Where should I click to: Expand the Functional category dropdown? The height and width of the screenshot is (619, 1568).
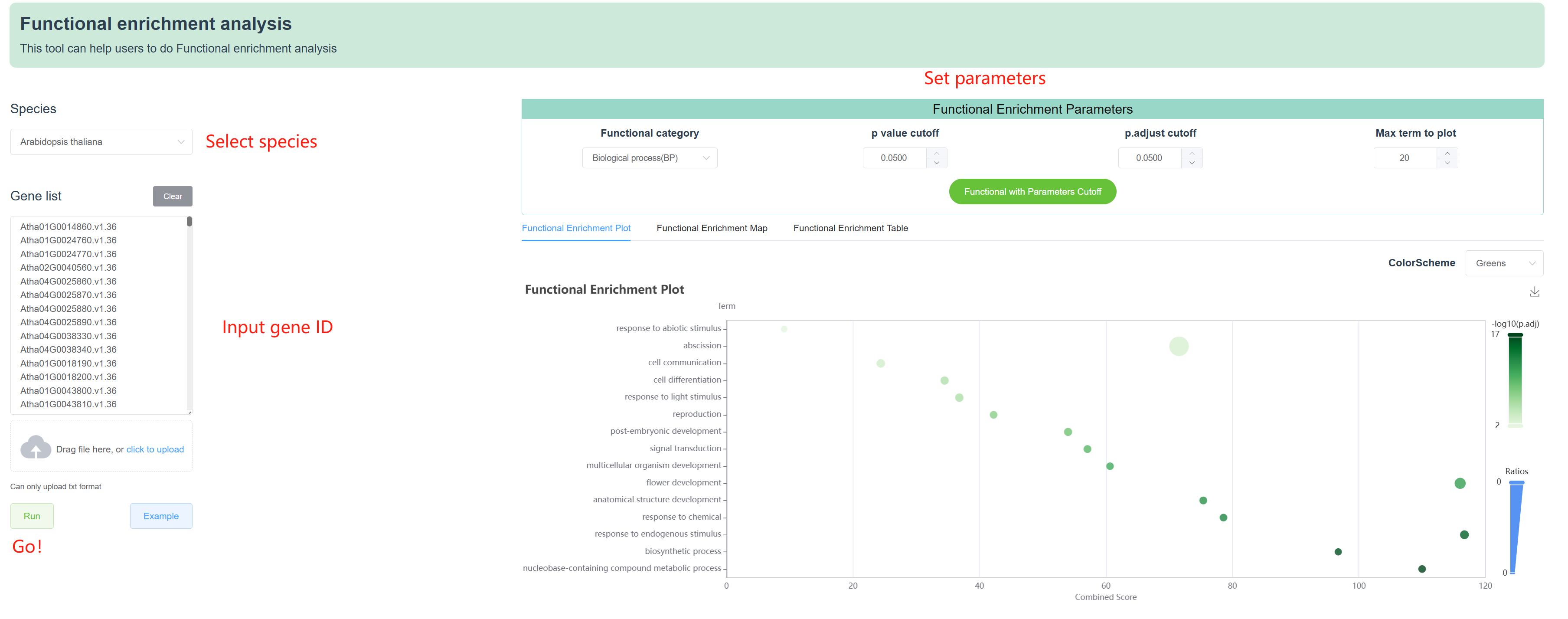(x=650, y=158)
